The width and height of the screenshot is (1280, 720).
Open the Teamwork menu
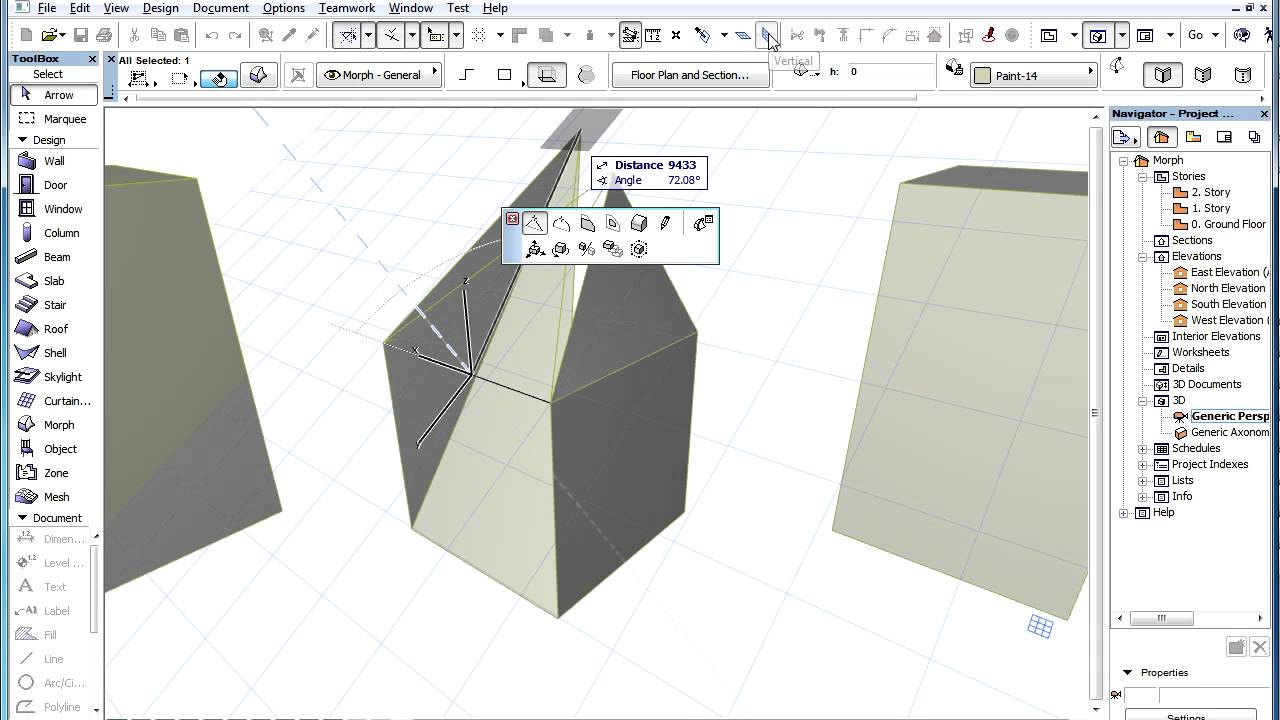pos(346,8)
